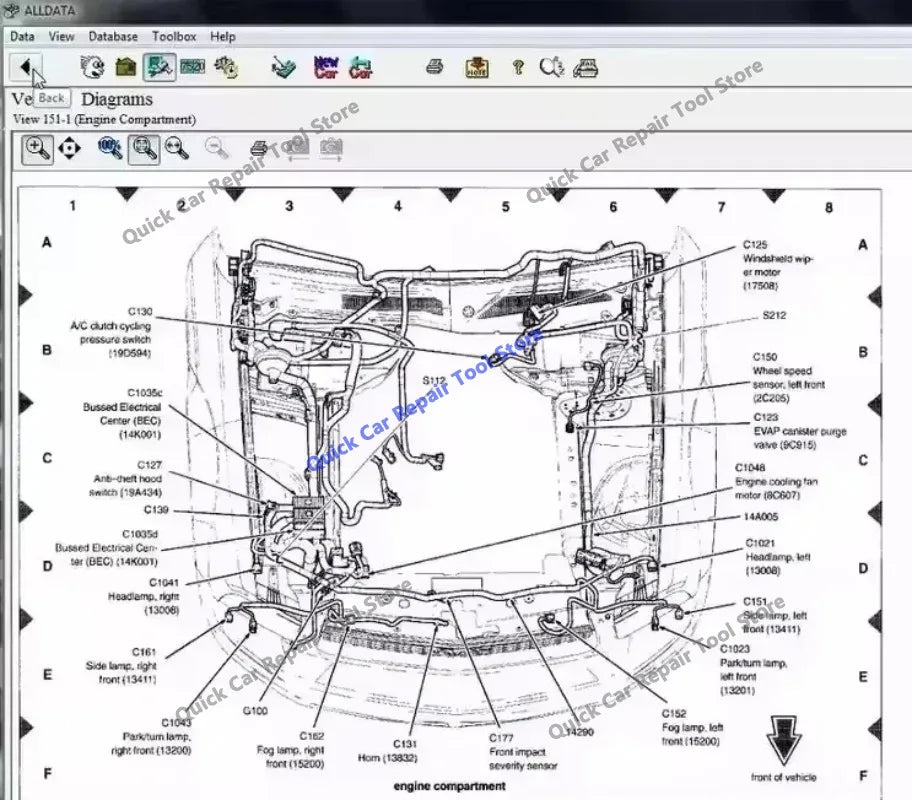
Task: Click the C123 EVAP canister purge valve label
Action: 799,431
